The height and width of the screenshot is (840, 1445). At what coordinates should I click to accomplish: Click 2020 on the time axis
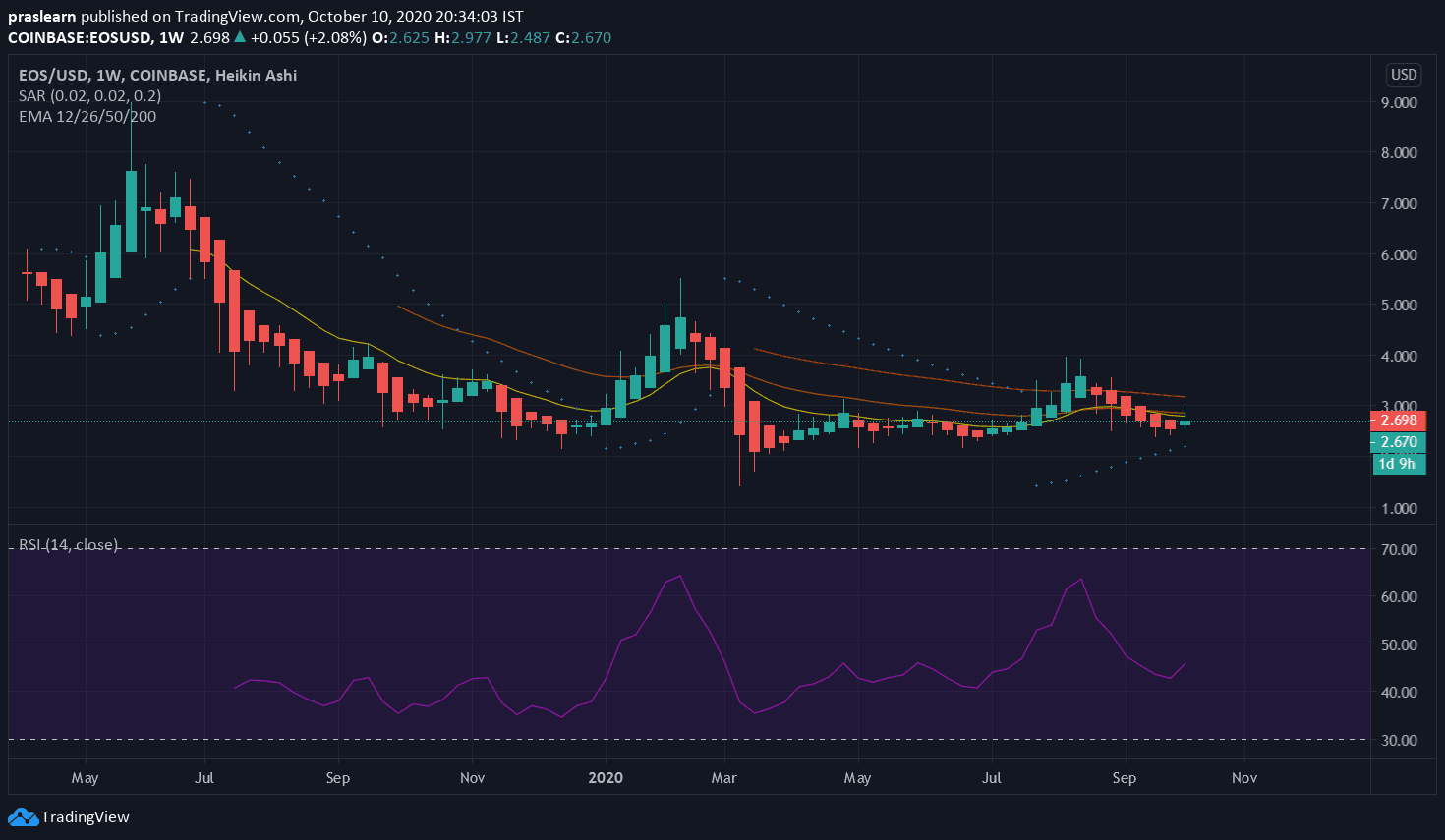pyautogui.click(x=606, y=778)
